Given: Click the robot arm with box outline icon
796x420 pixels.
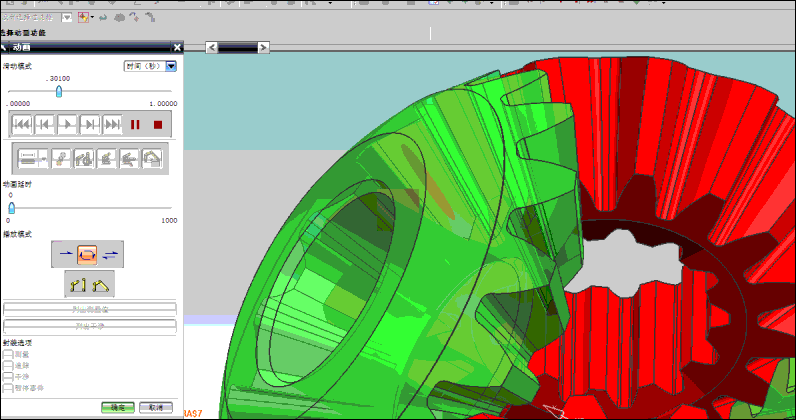Looking at the screenshot, I should (x=152, y=159).
